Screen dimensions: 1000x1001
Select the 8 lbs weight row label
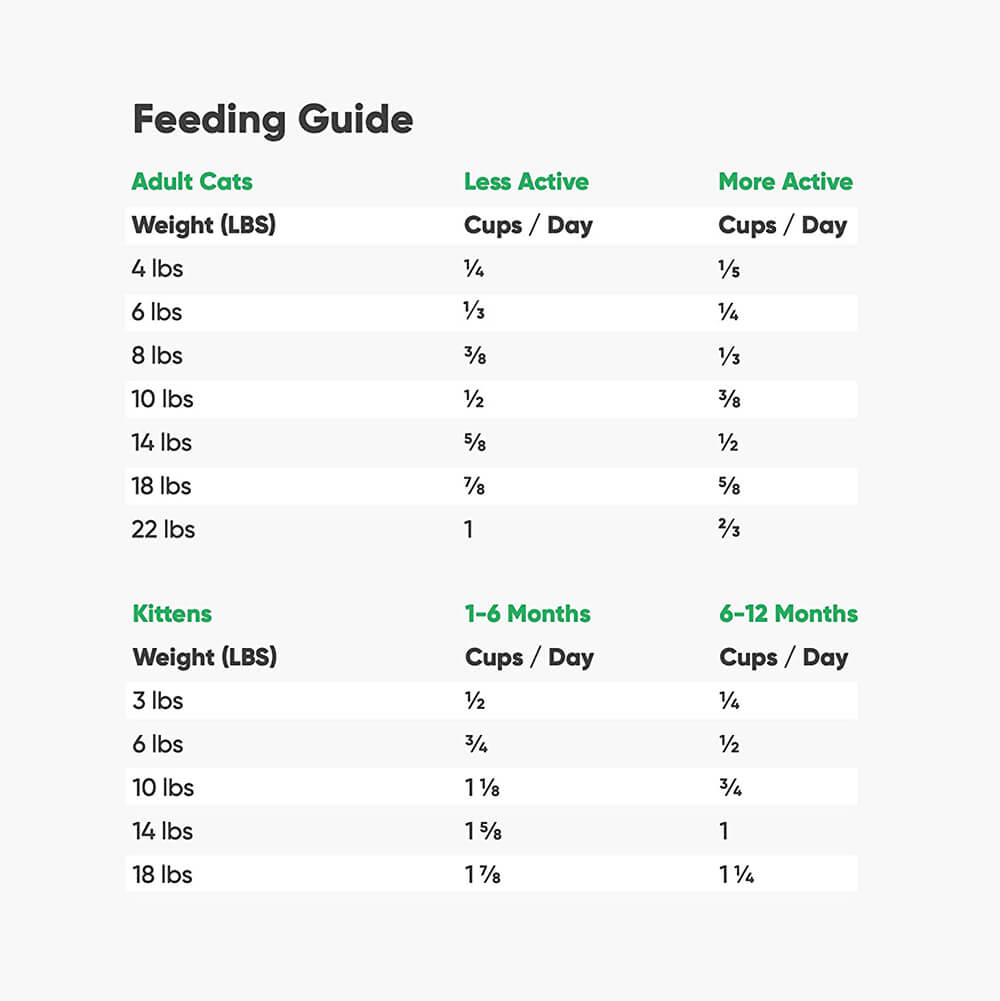tap(157, 356)
